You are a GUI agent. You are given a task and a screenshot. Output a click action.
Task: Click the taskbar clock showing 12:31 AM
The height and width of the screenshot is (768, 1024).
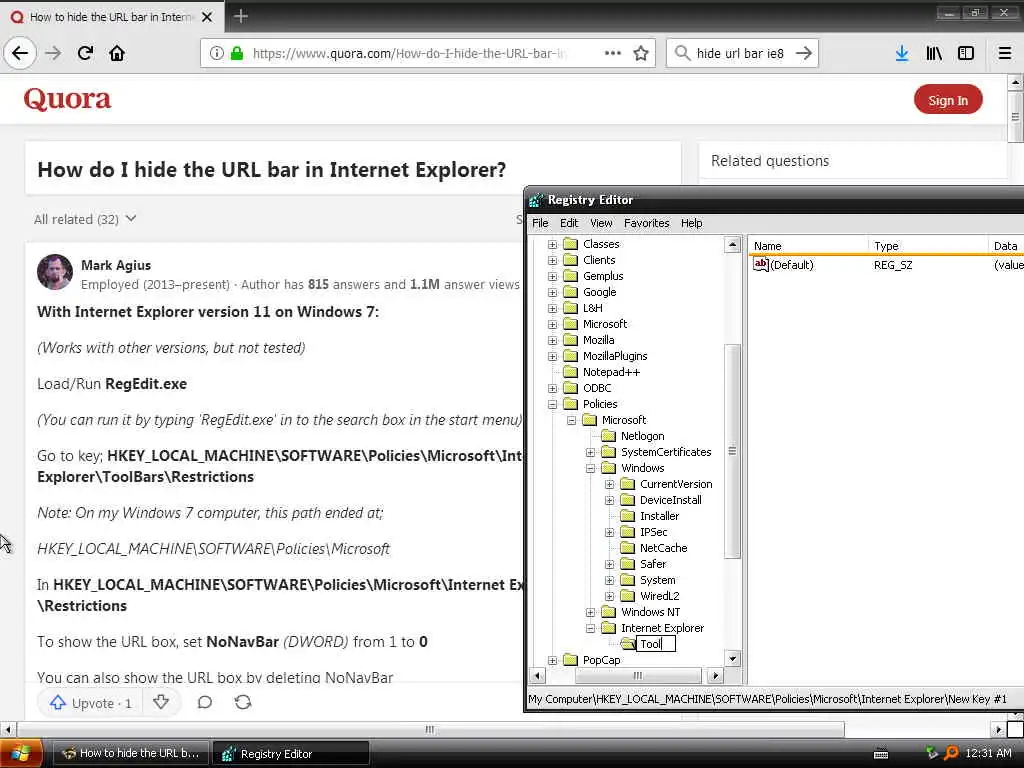pyautogui.click(x=988, y=753)
